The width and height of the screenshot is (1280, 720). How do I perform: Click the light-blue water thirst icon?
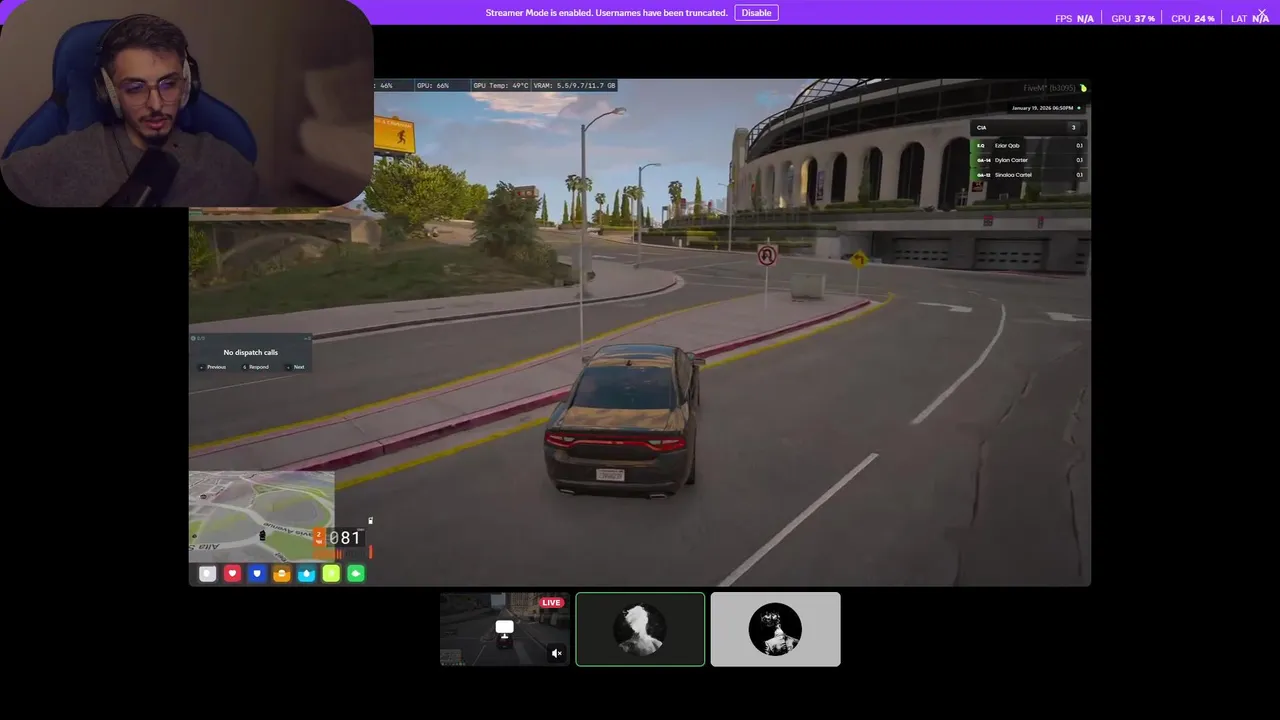pos(307,573)
